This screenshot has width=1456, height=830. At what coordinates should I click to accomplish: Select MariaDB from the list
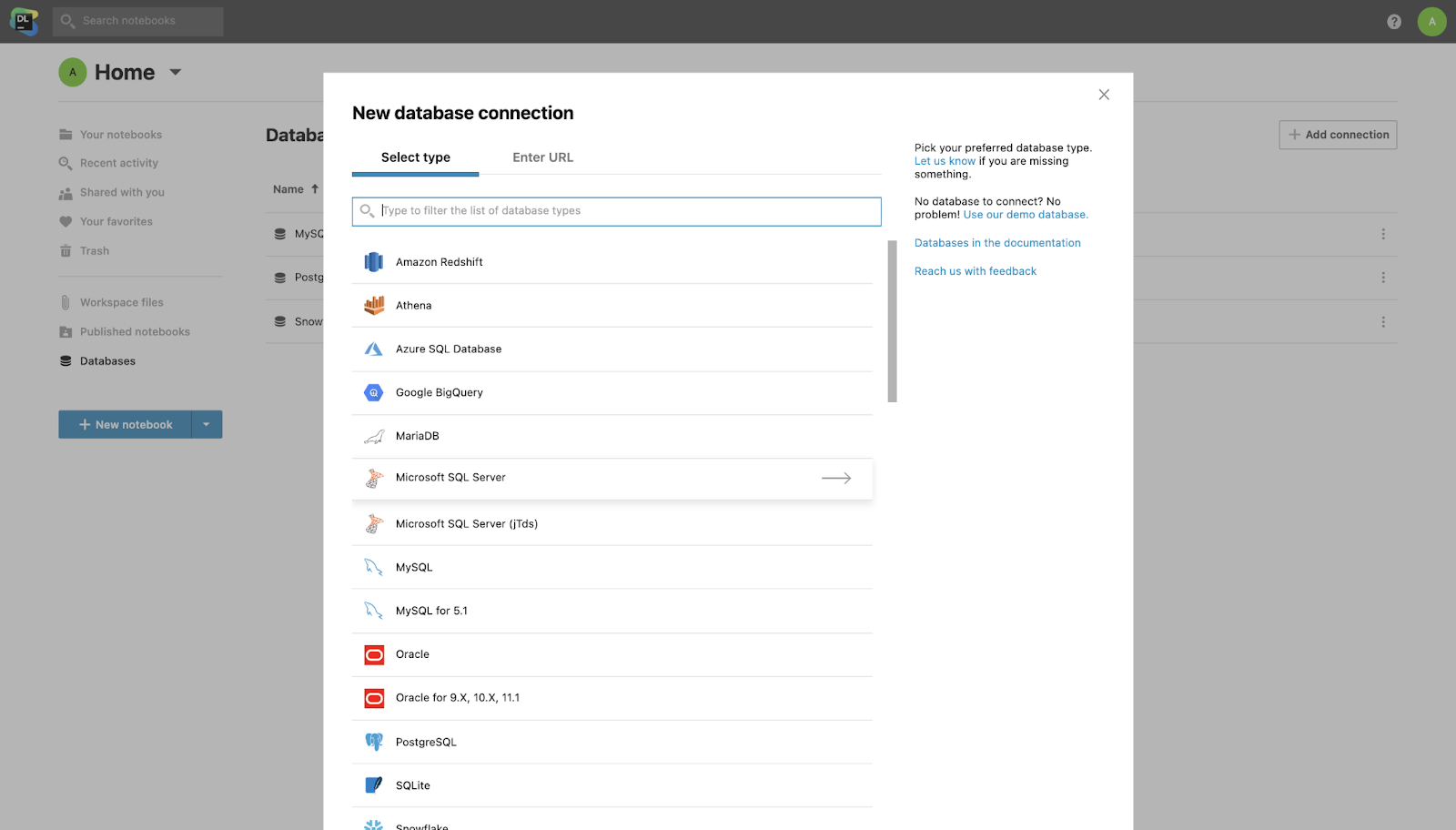(612, 437)
